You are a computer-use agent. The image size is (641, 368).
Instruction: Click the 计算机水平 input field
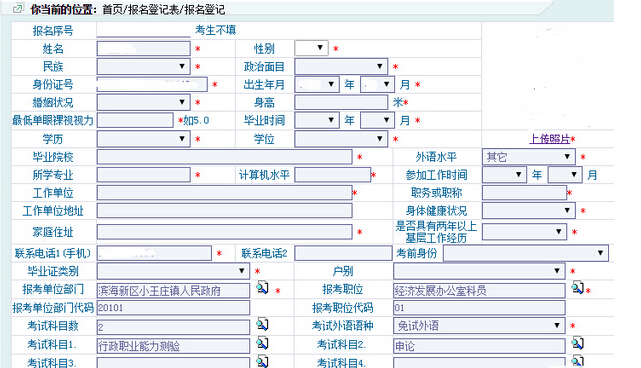333,175
